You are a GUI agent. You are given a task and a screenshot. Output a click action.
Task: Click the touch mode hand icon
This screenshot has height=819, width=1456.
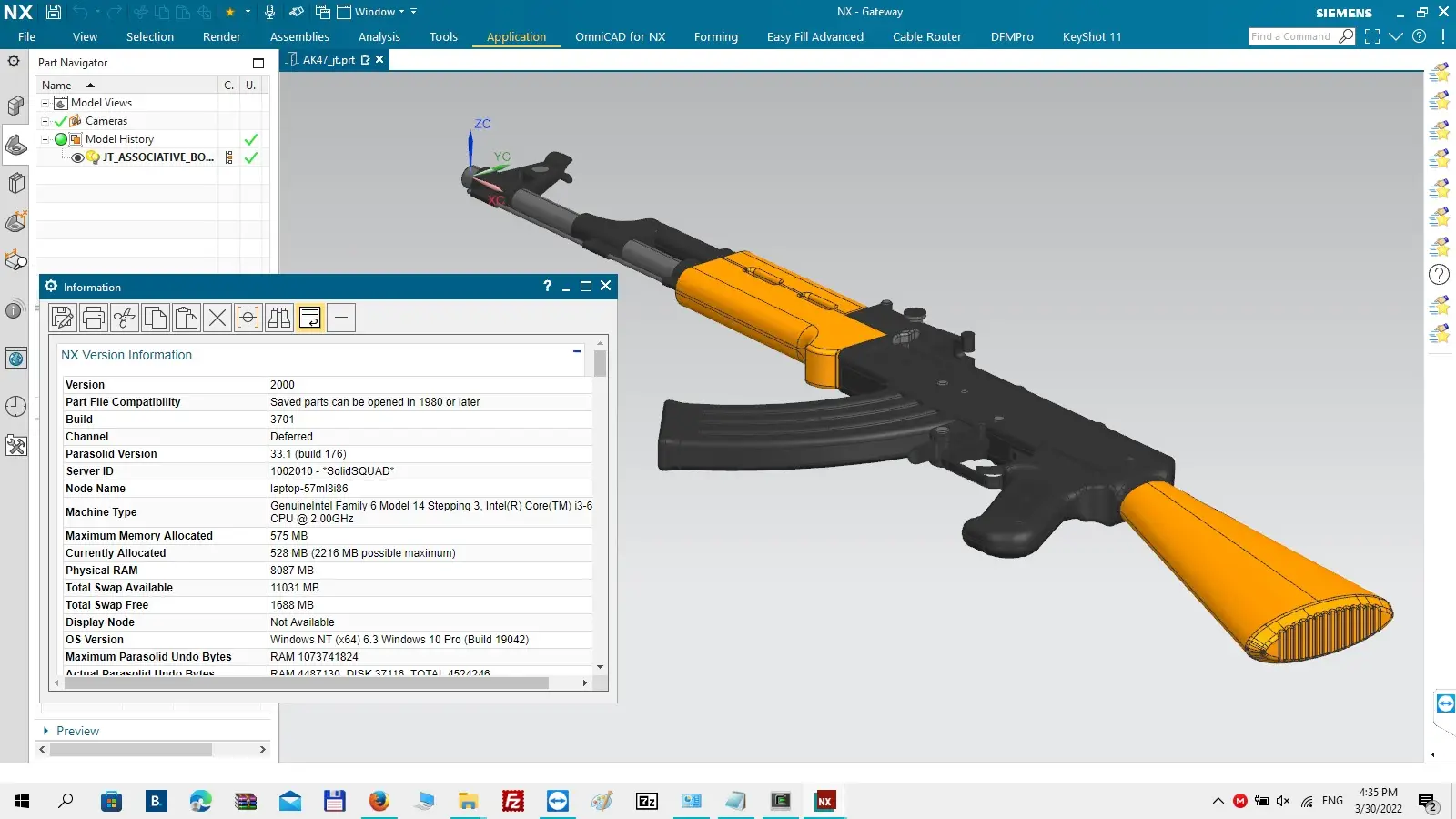pos(297,12)
